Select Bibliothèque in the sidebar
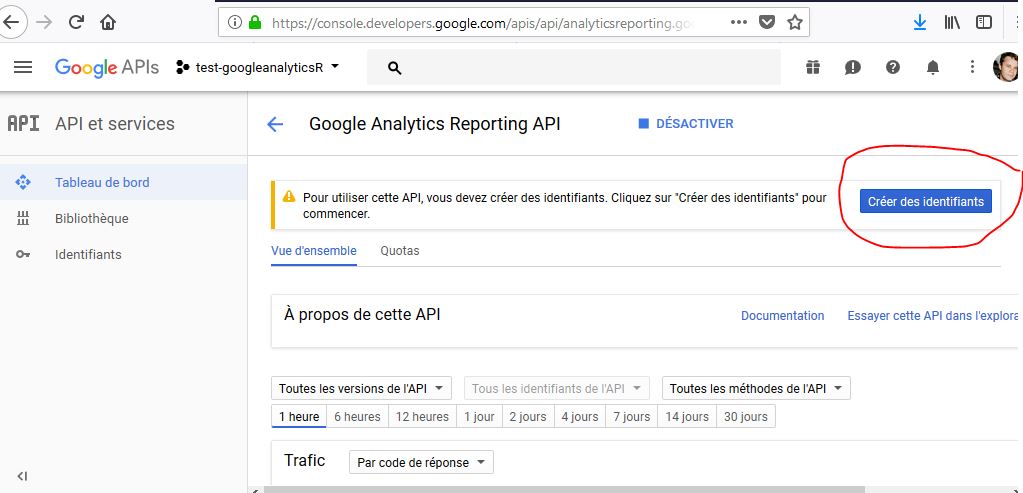This screenshot has height=493, width=1023. 91,218
